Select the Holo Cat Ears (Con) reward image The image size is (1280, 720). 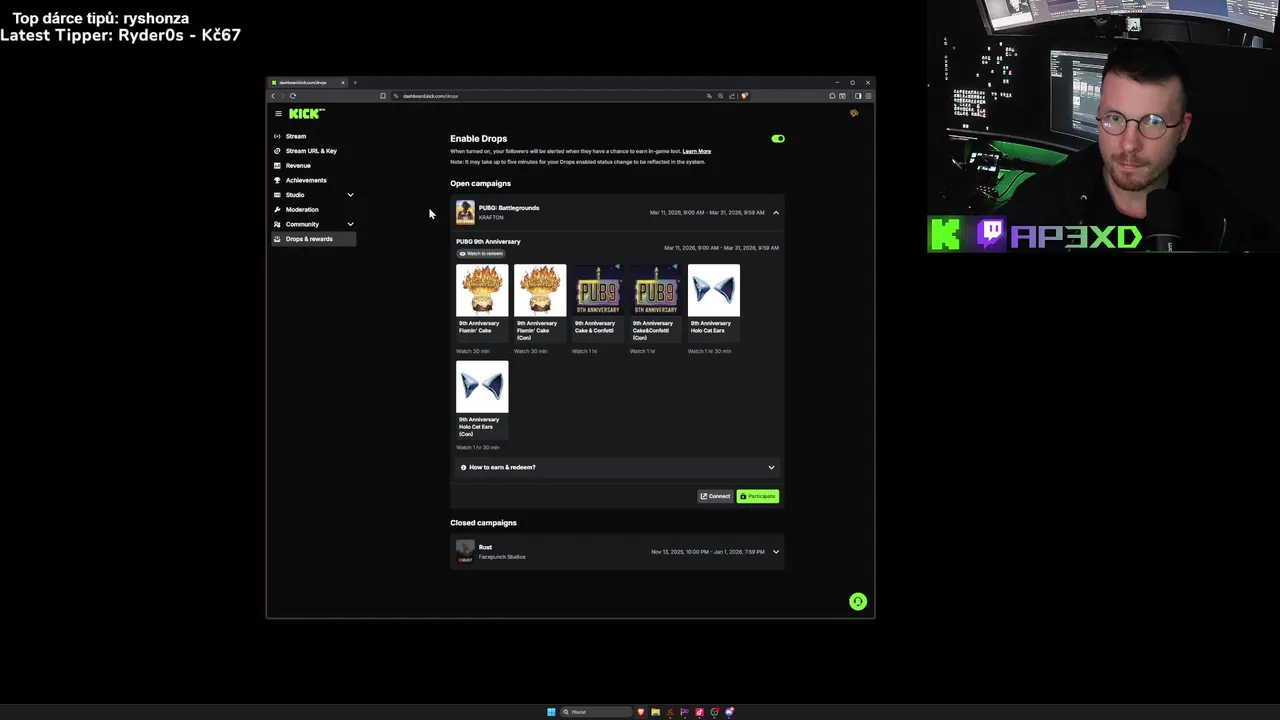coord(482,386)
